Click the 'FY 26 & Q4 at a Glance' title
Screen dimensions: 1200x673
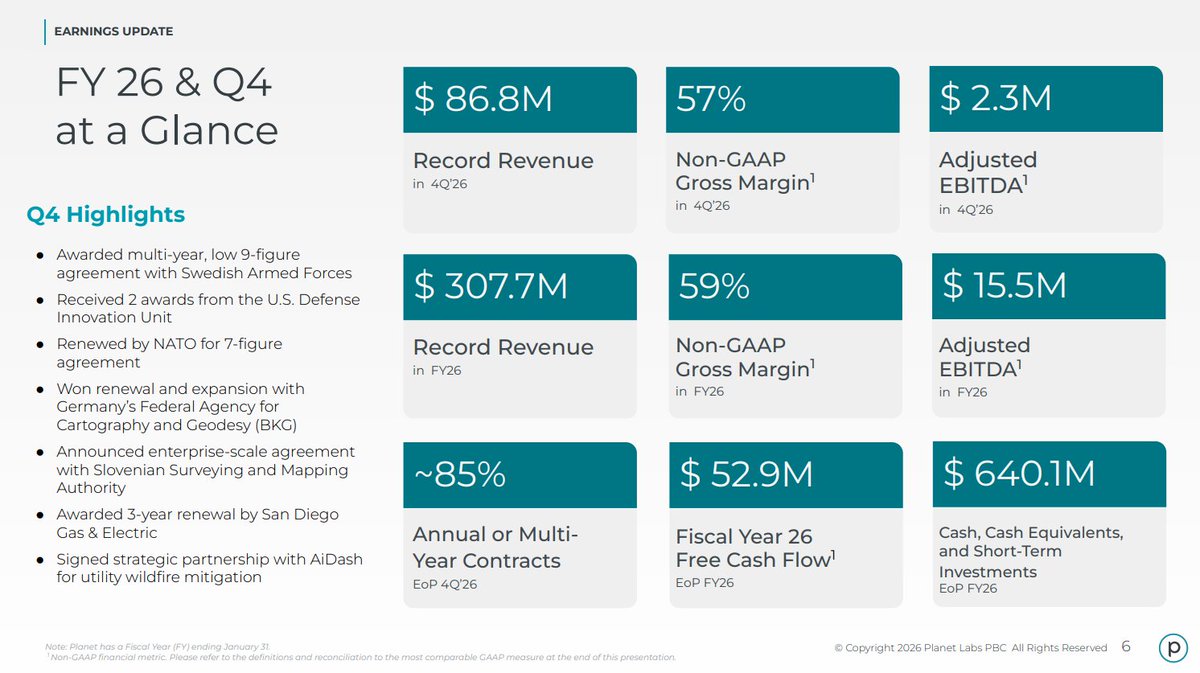coord(167,106)
